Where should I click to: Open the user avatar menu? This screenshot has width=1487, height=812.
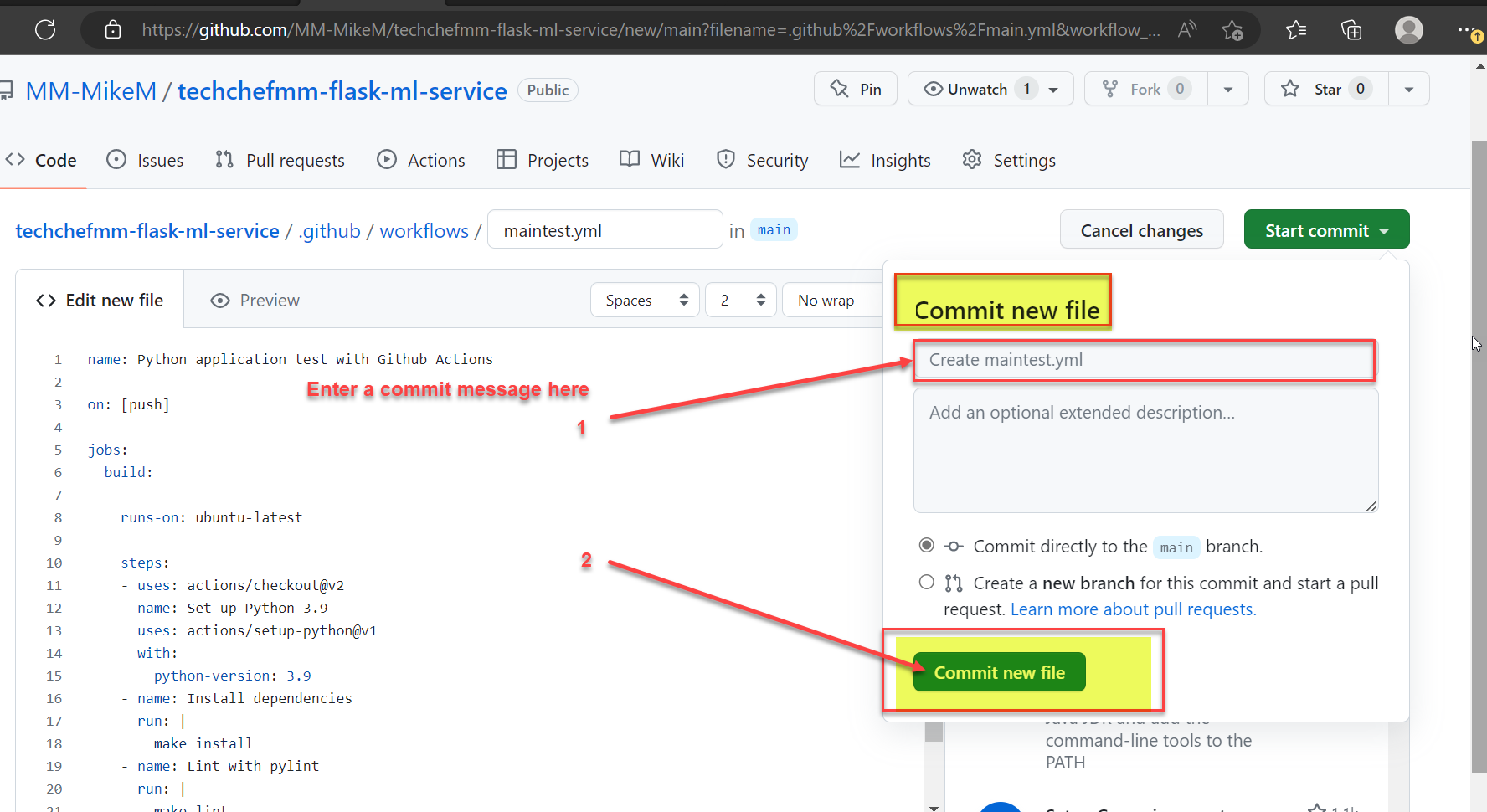(1408, 29)
